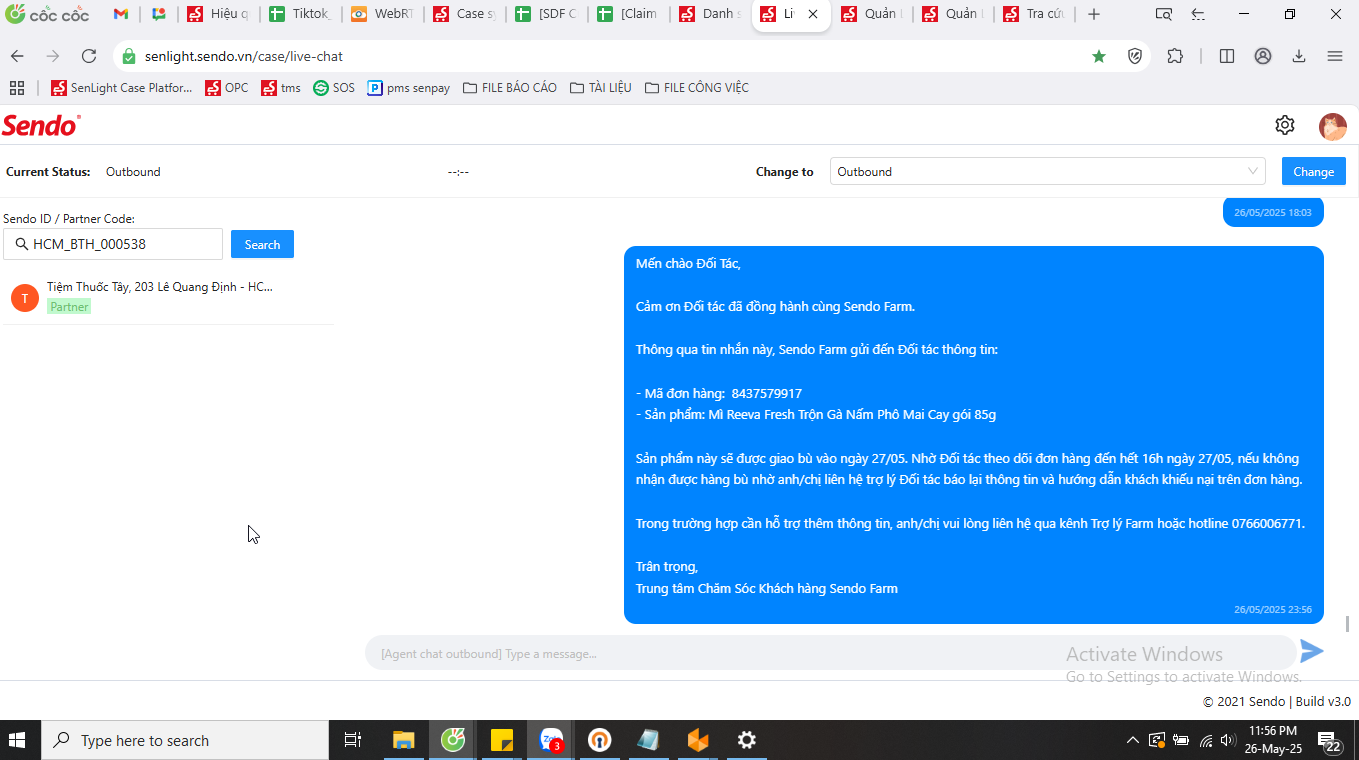Image resolution: width=1359 pixels, height=760 pixels.
Task: Open the browser extensions puzzle icon
Action: (1175, 56)
